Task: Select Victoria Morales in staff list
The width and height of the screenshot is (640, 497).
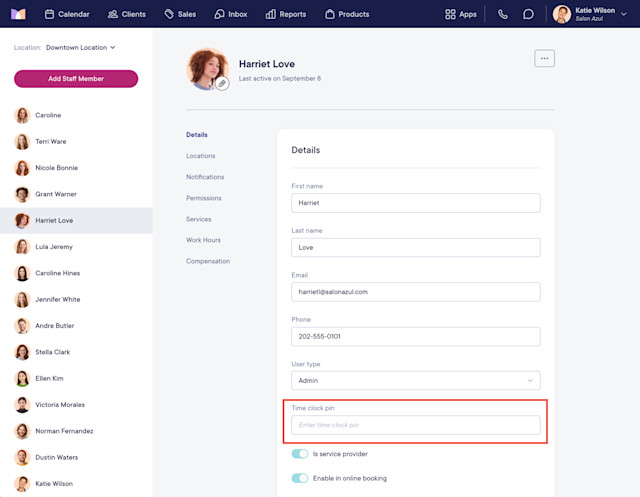Action: pos(76,405)
